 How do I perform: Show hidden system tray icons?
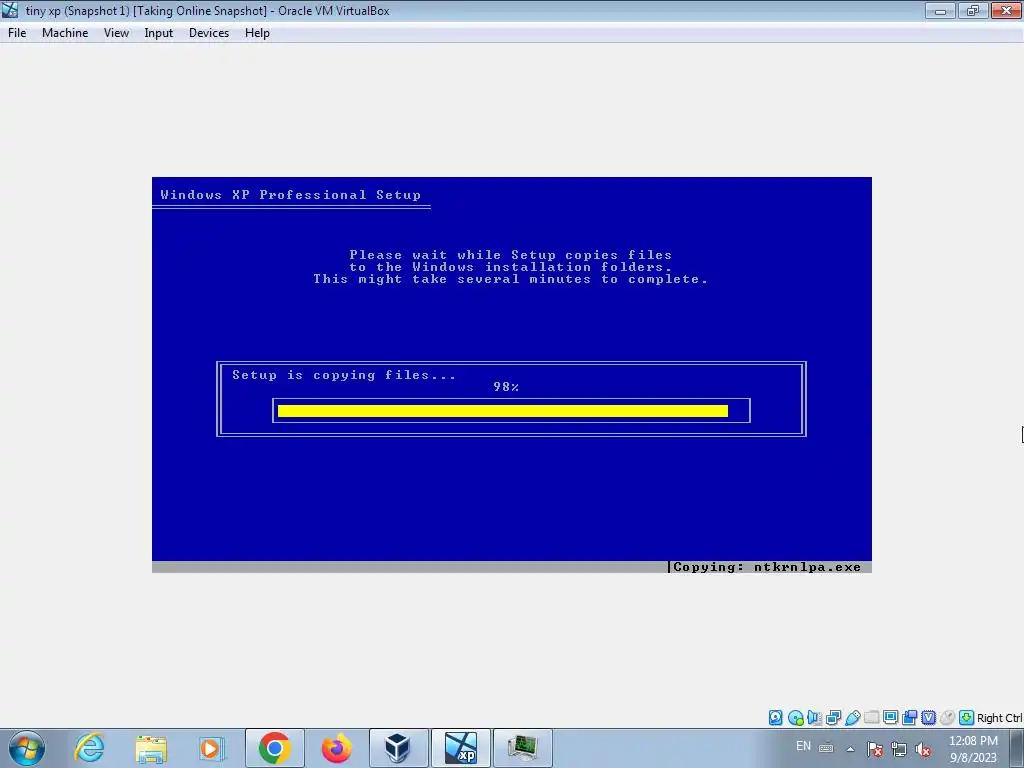coord(850,749)
